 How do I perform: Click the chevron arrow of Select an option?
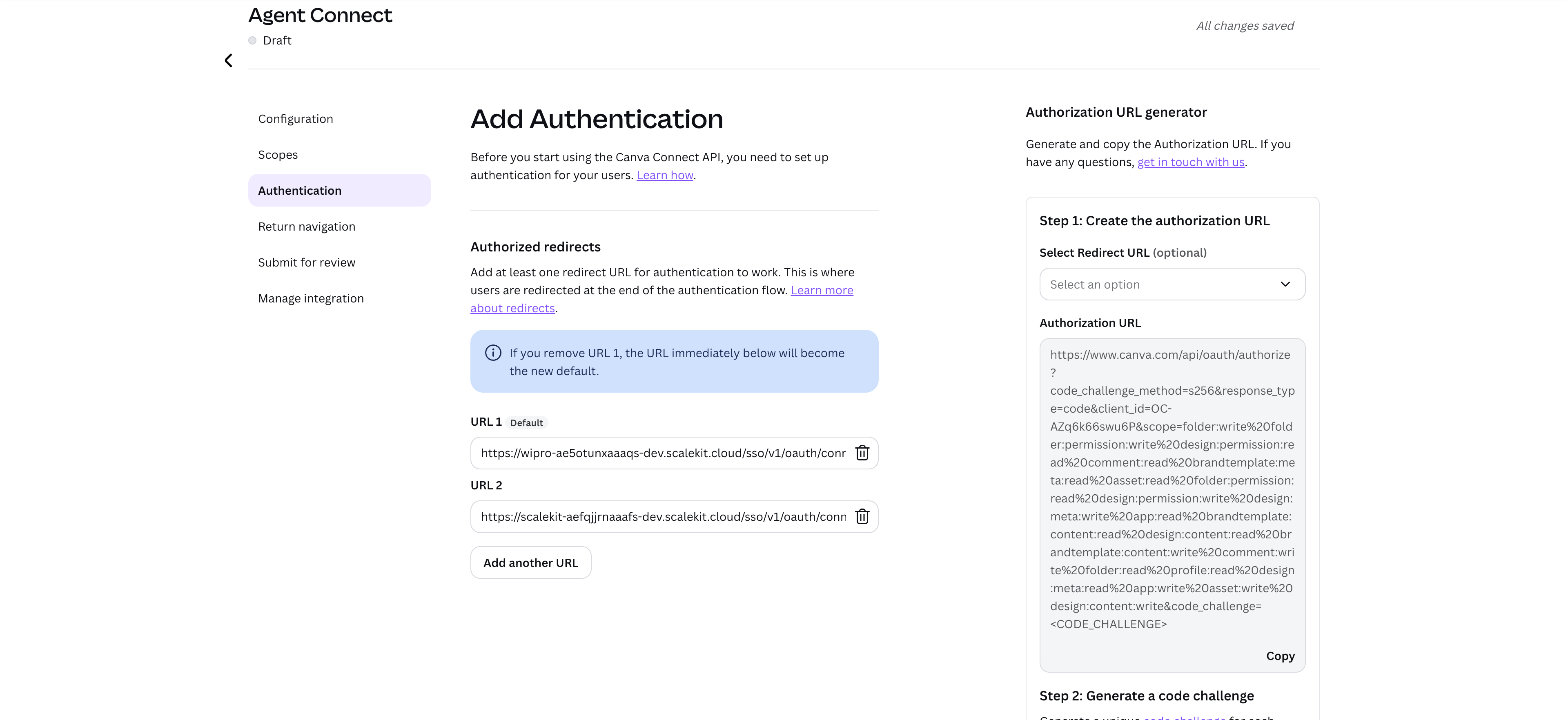coord(1285,284)
